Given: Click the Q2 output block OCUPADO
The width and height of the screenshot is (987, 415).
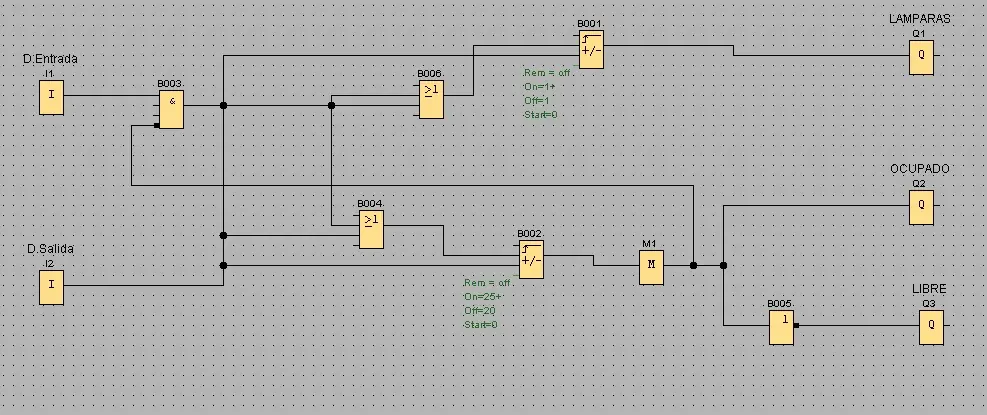Looking at the screenshot, I should [921, 207].
